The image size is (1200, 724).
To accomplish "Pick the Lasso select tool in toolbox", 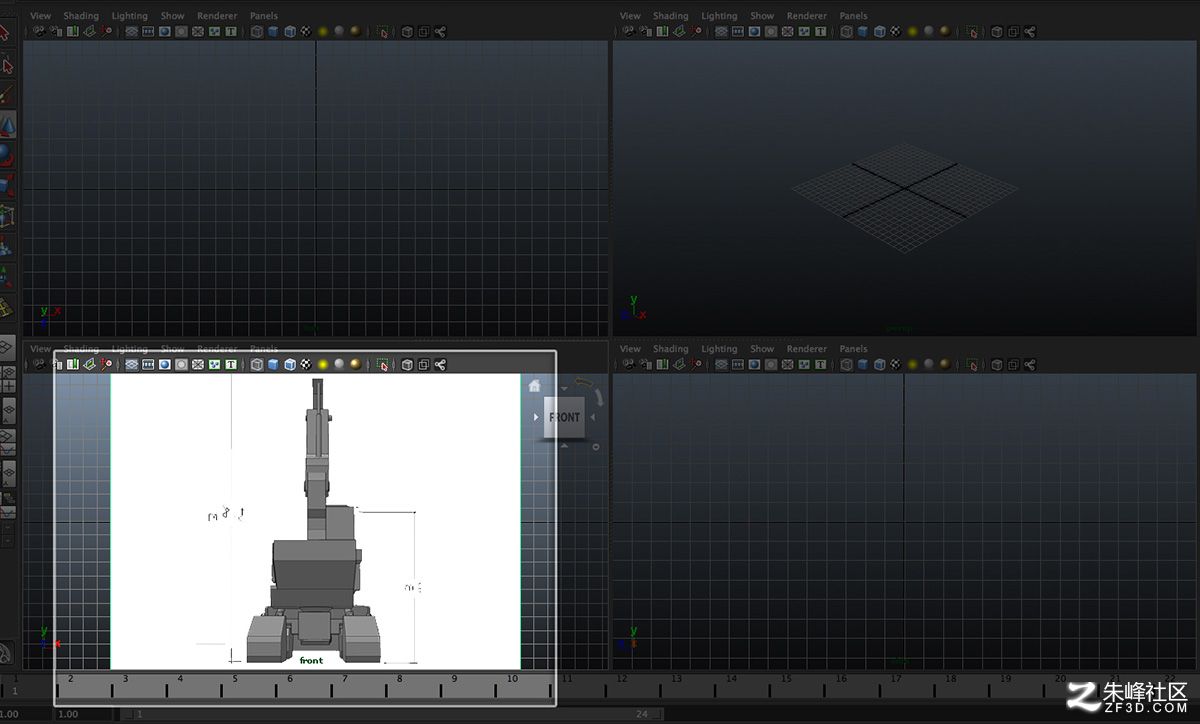I will click(7, 65).
